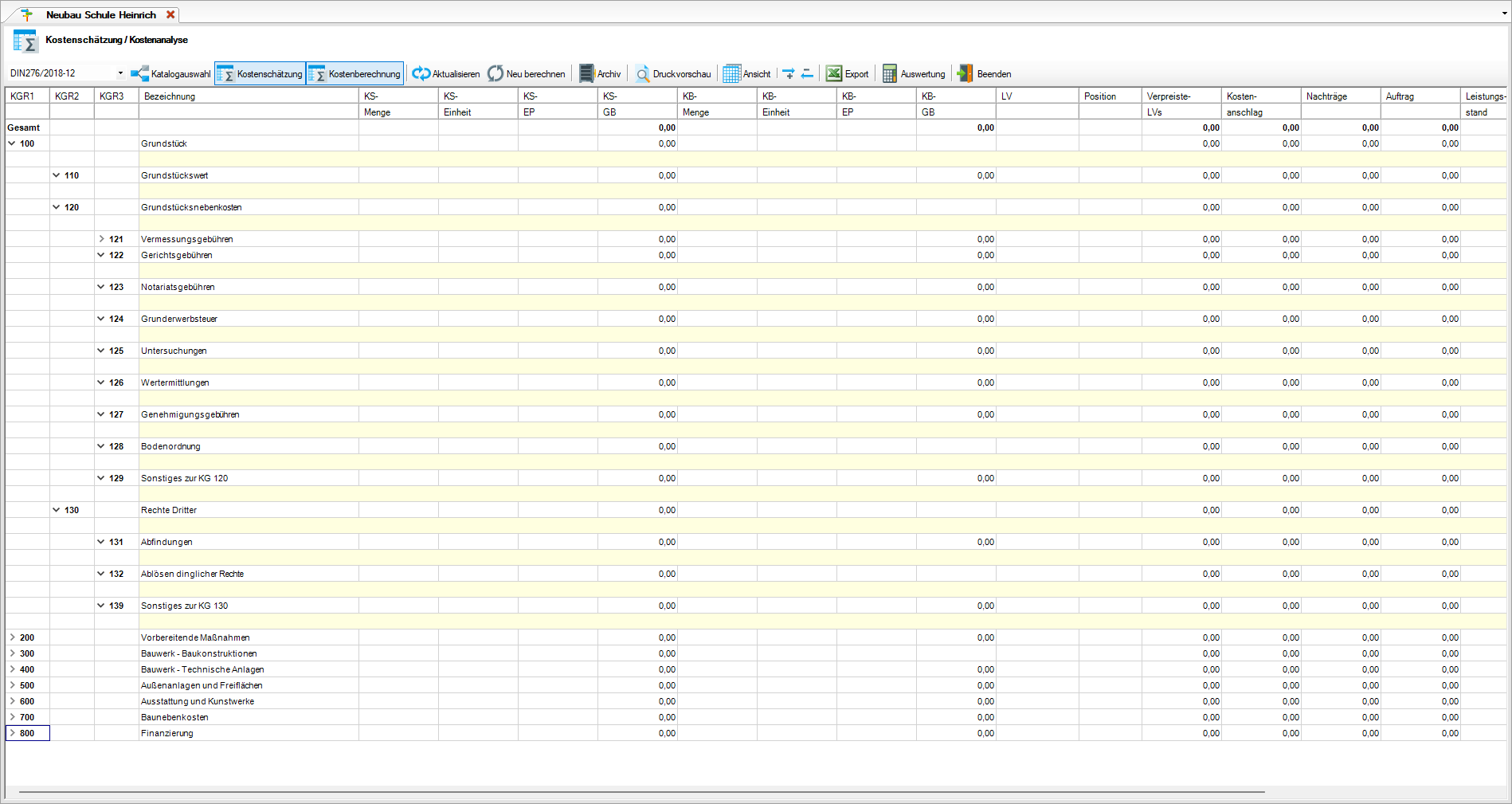This screenshot has height=804, width=1512.
Task: Click the Position column header
Action: 1110,96
